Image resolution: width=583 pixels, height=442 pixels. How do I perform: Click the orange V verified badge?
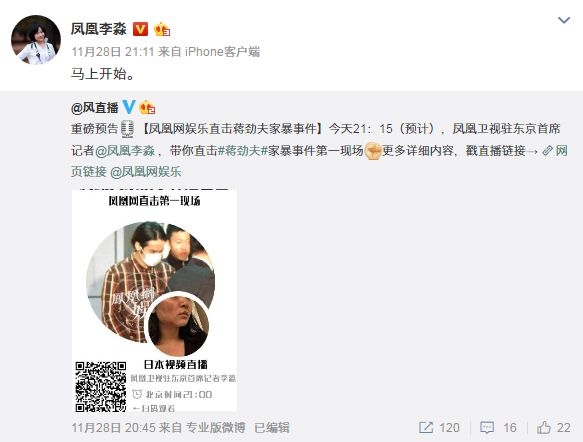click(x=141, y=29)
